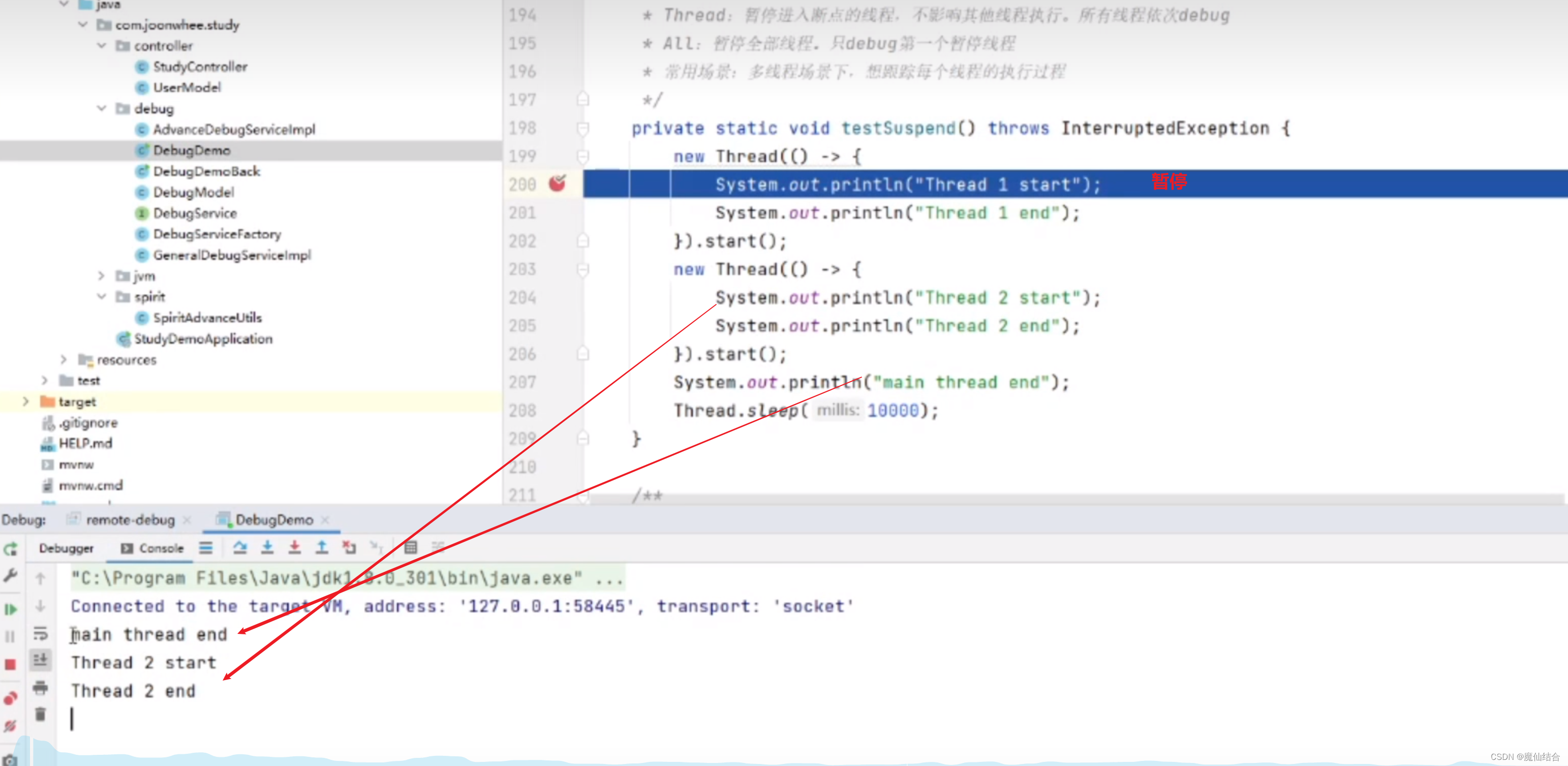Open HELP.md file
Screen dimensions: 1568x766
click(x=85, y=444)
